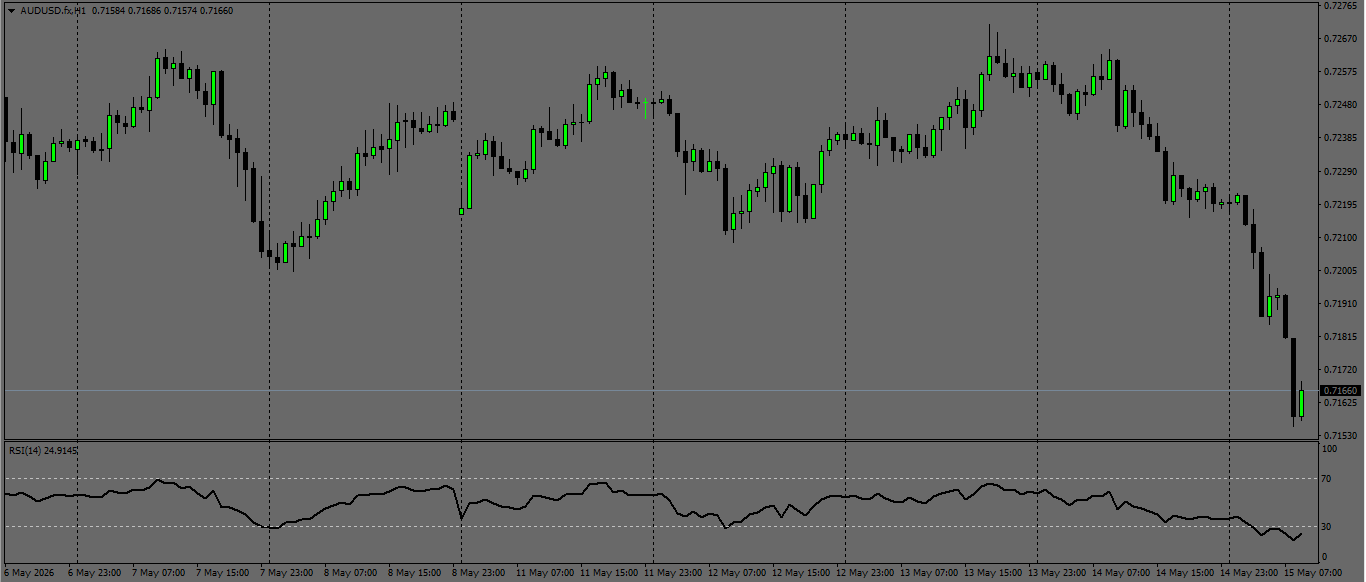Viewport: 1366px width, 582px height.
Task: Click the RSI scale value 70
Action: (x=1327, y=480)
